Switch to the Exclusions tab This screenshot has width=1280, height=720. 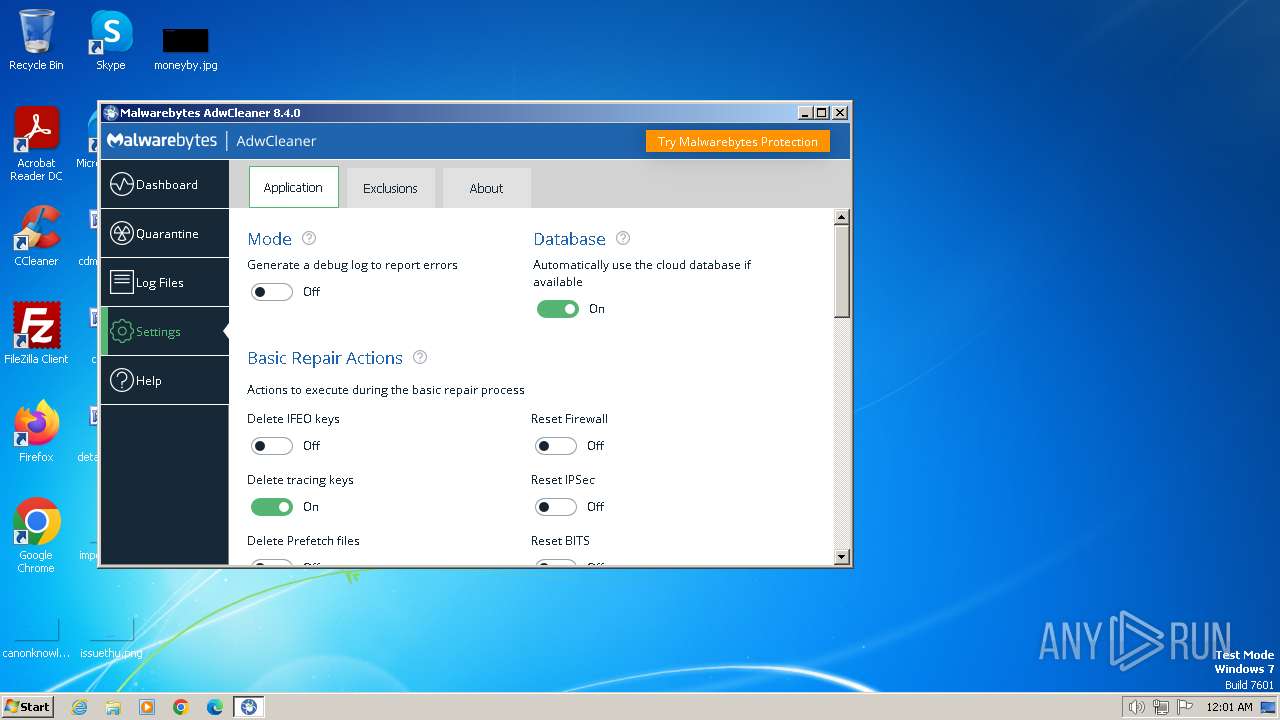click(x=390, y=188)
